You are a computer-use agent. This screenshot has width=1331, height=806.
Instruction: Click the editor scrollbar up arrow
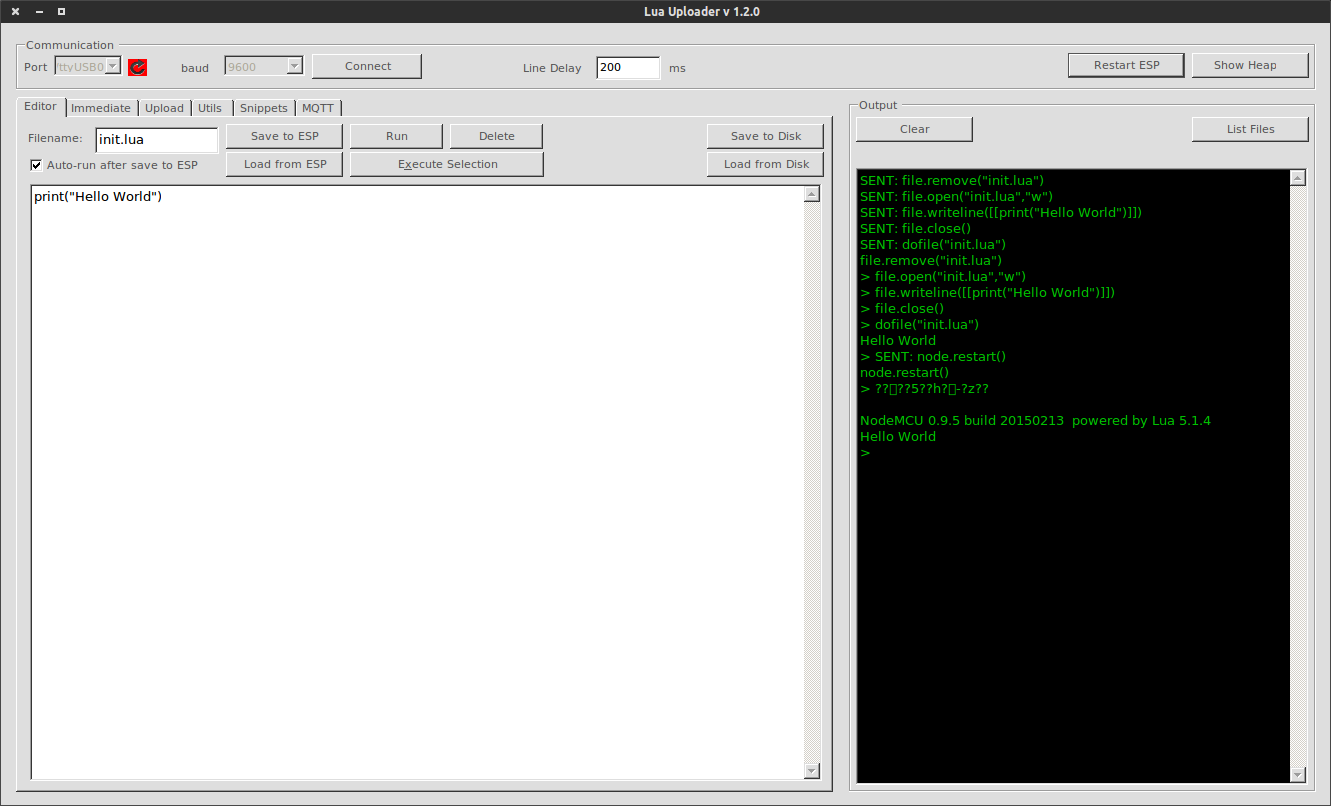point(812,194)
